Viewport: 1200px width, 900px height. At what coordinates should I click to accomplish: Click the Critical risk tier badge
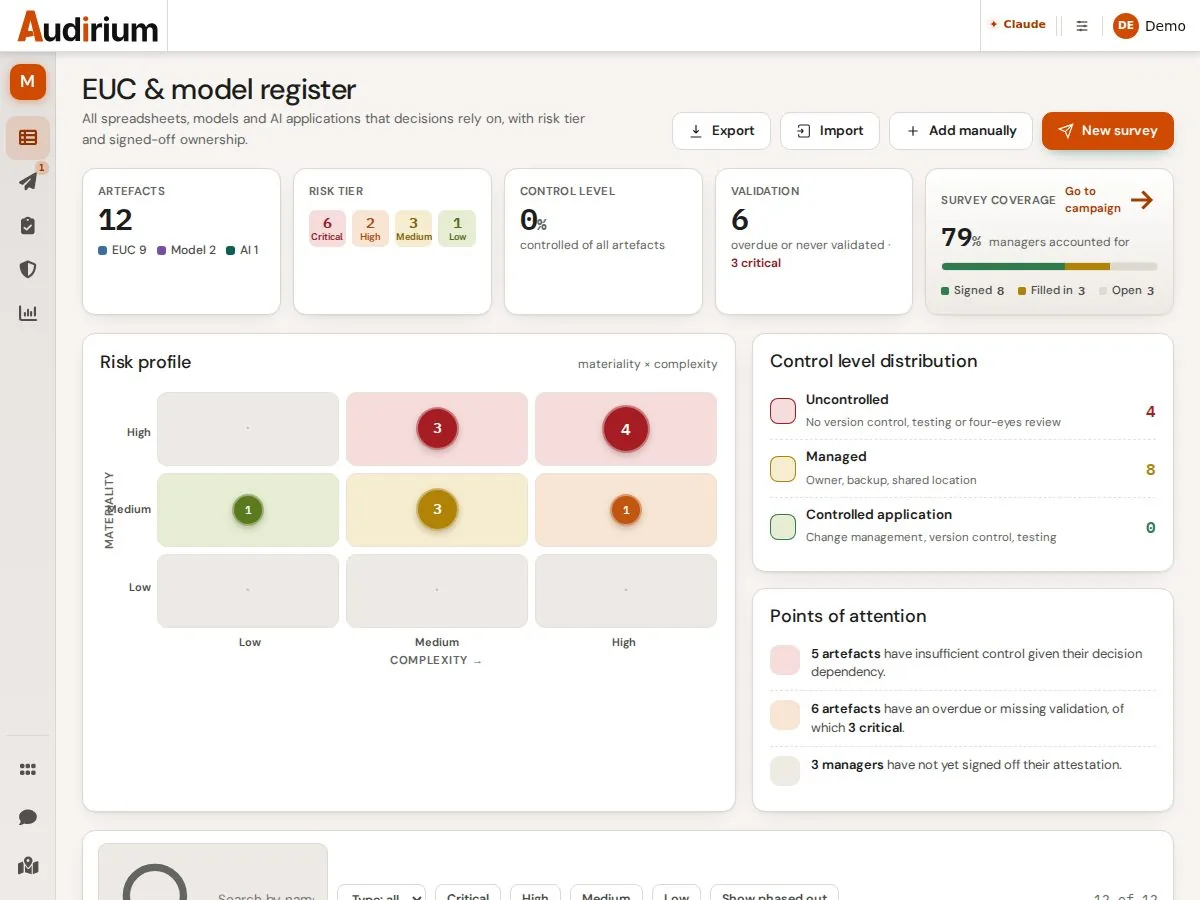327,229
